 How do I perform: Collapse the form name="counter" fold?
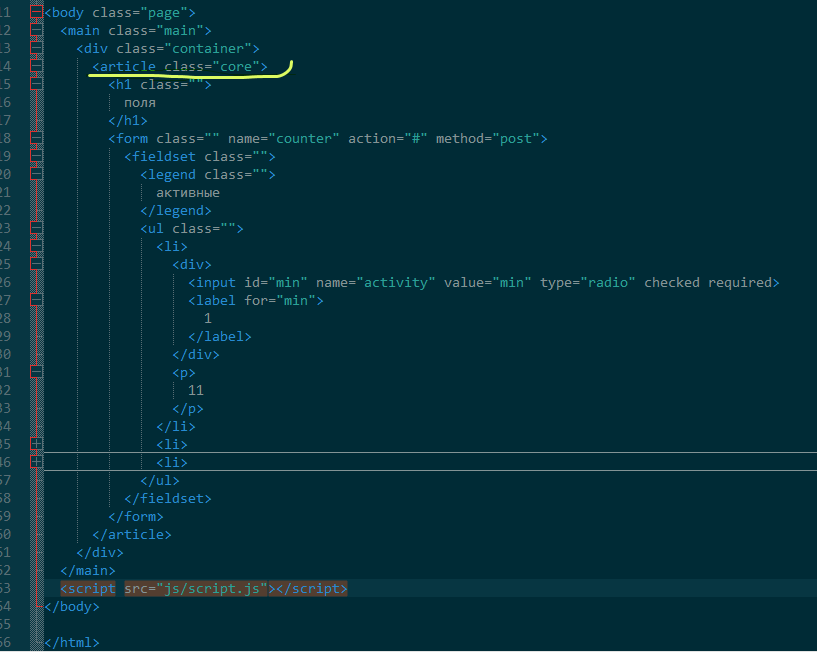36,138
